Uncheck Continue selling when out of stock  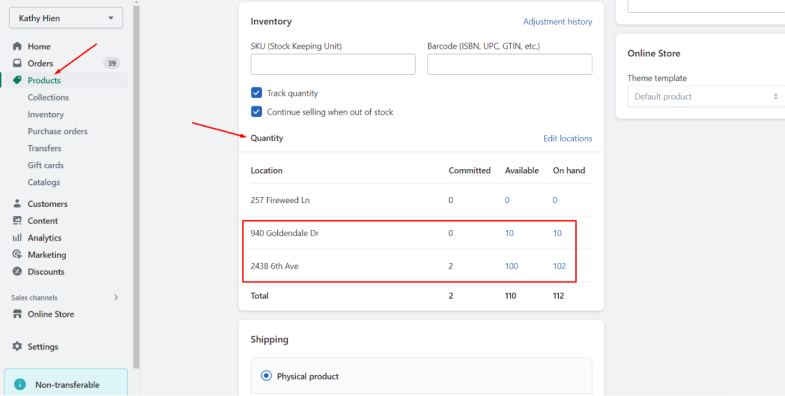tap(256, 112)
